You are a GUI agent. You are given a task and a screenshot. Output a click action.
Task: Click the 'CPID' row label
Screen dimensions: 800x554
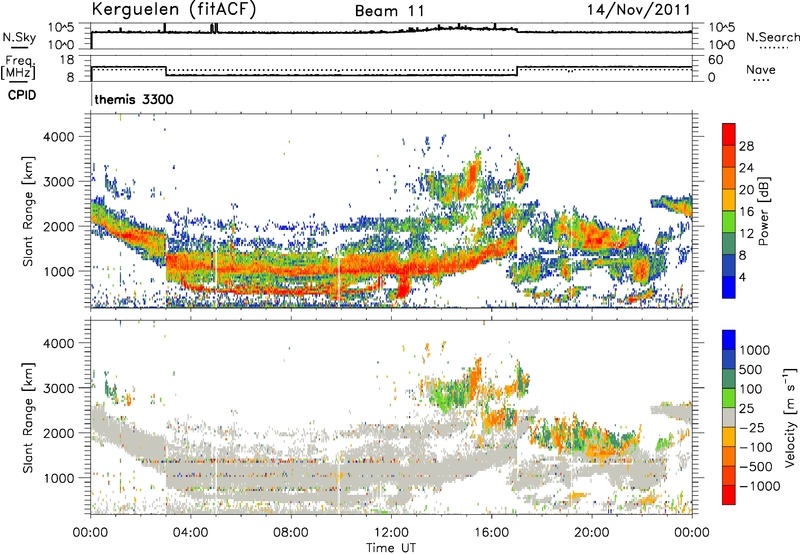[x=22, y=95]
